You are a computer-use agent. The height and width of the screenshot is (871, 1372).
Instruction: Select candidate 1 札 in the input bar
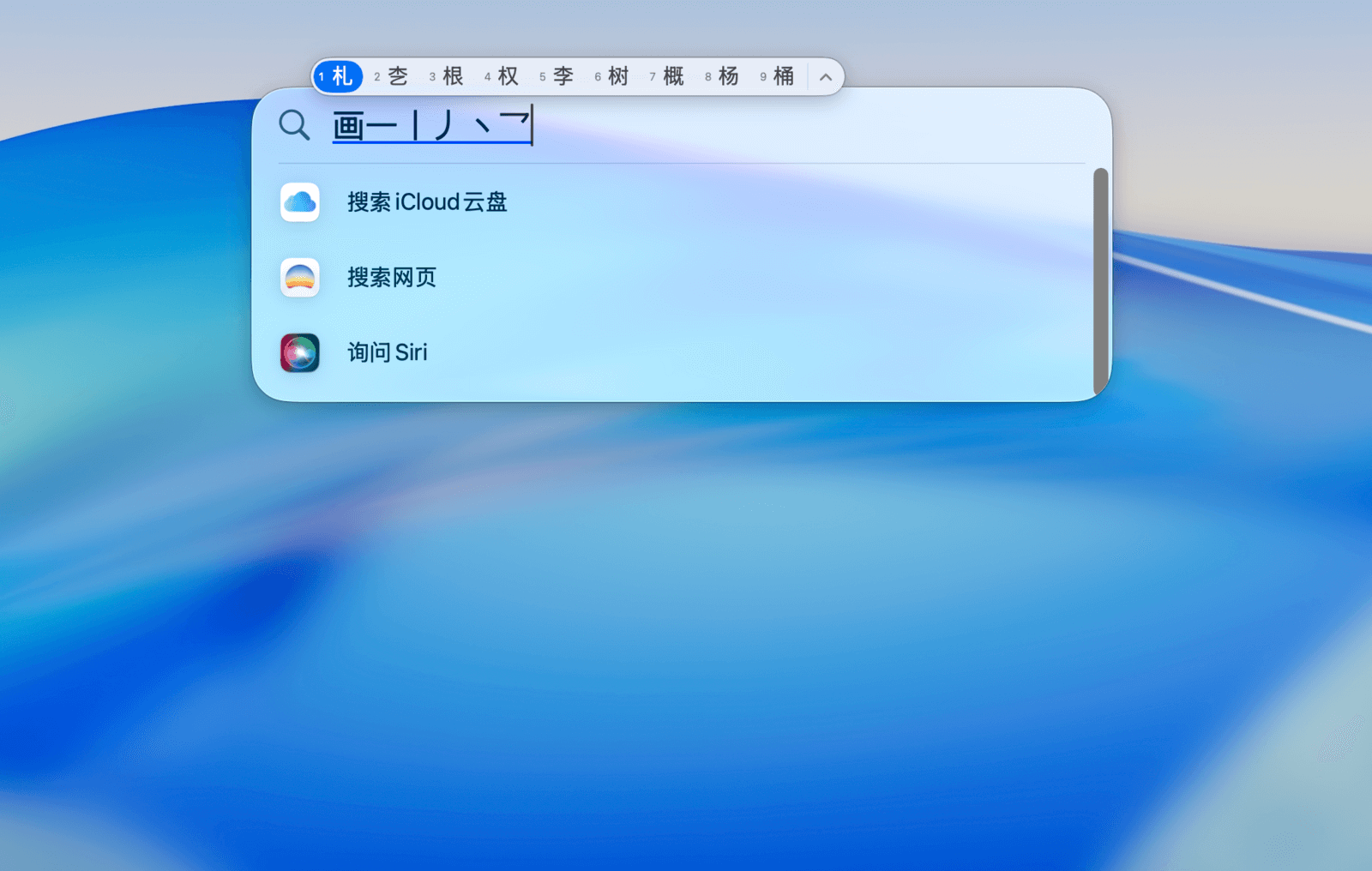point(338,76)
